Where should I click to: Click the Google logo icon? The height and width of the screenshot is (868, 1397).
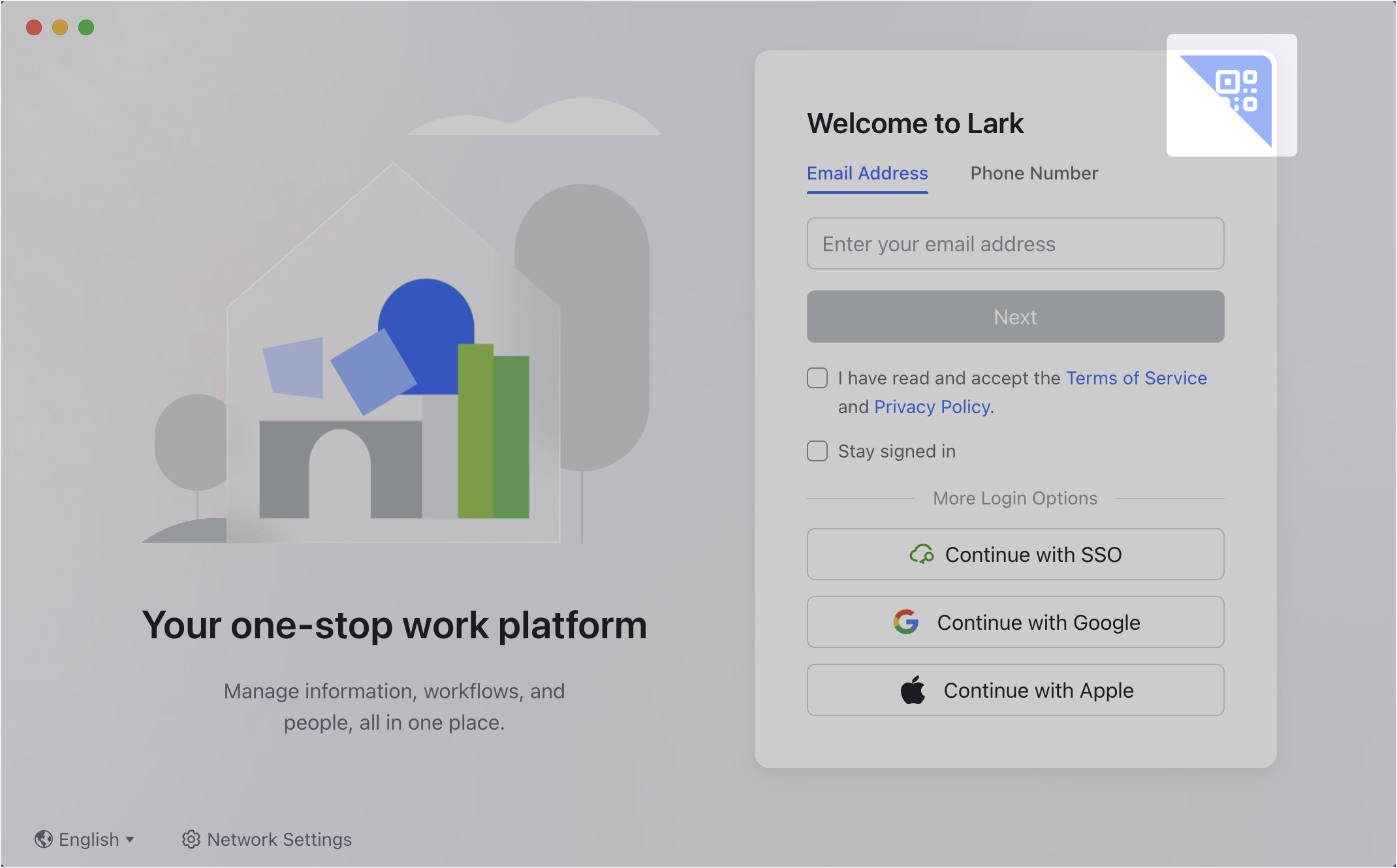pyautogui.click(x=906, y=622)
